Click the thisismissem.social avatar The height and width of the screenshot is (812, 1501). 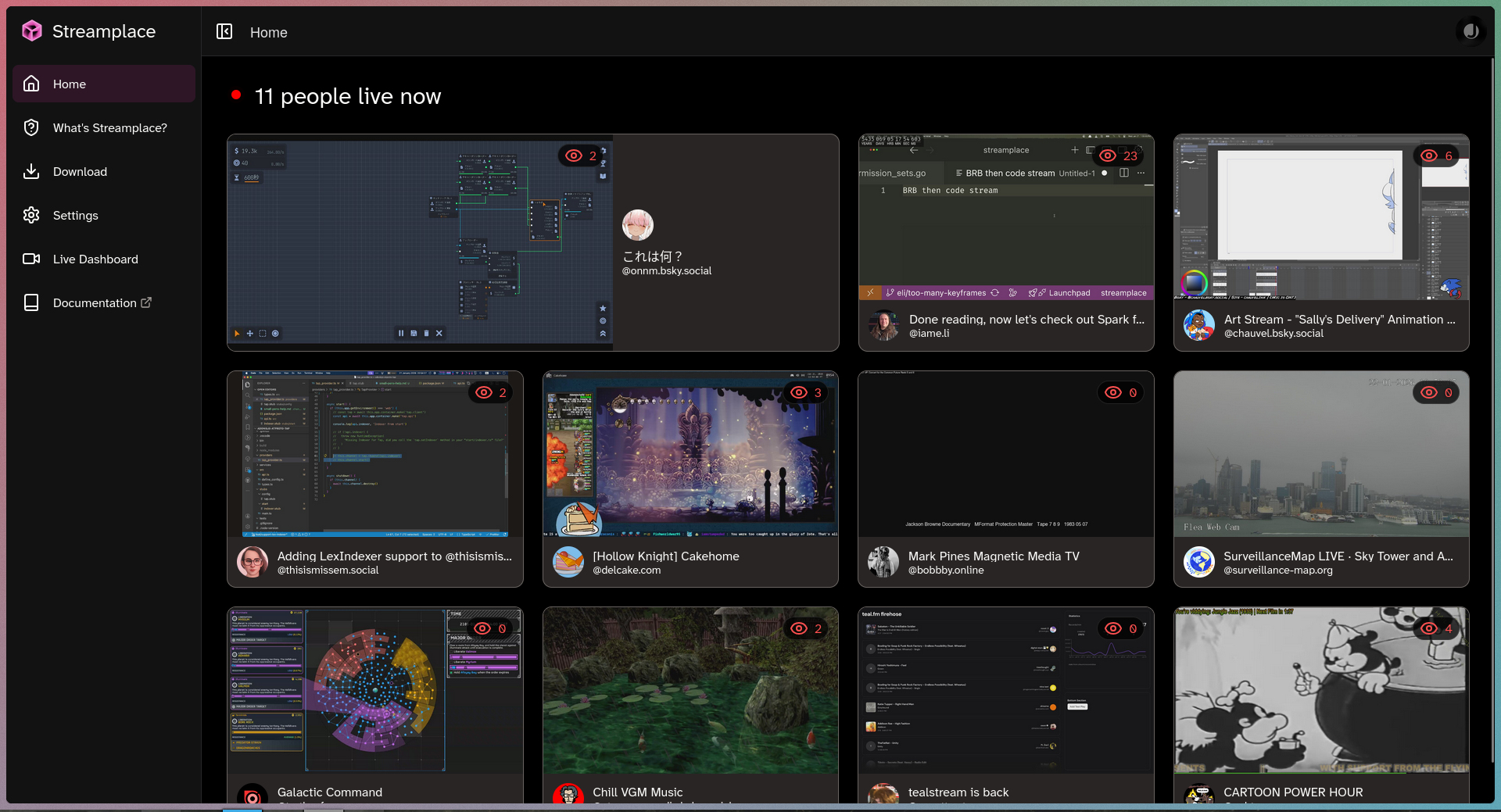pyautogui.click(x=253, y=562)
